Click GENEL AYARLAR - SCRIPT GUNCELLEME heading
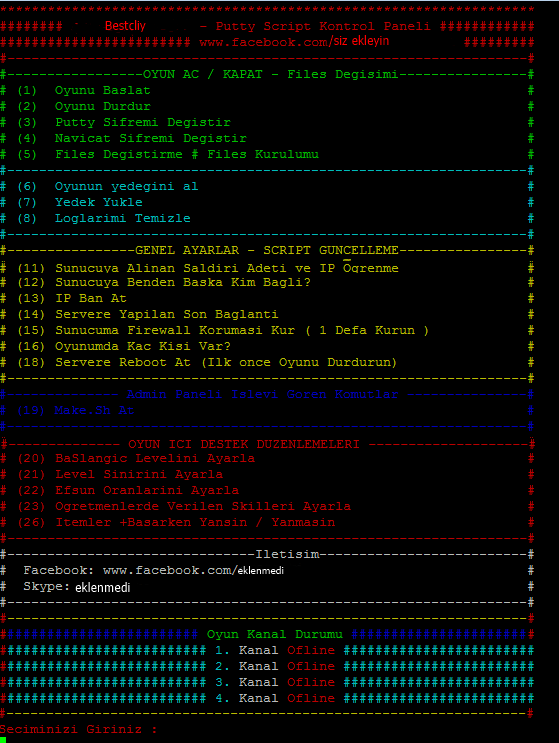559x743 pixels. pyautogui.click(x=267, y=250)
